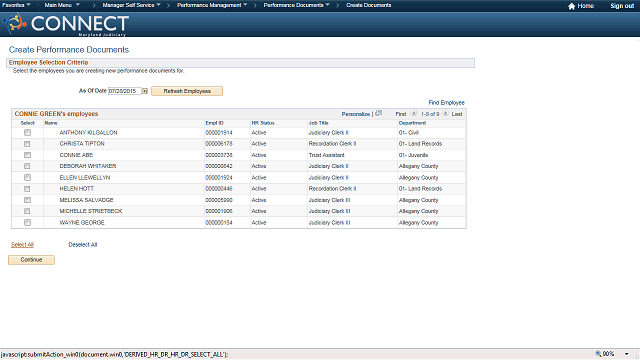Image resolution: width=640 pixels, height=360 pixels.
Task: Click Deselect All link
Action: point(83,244)
